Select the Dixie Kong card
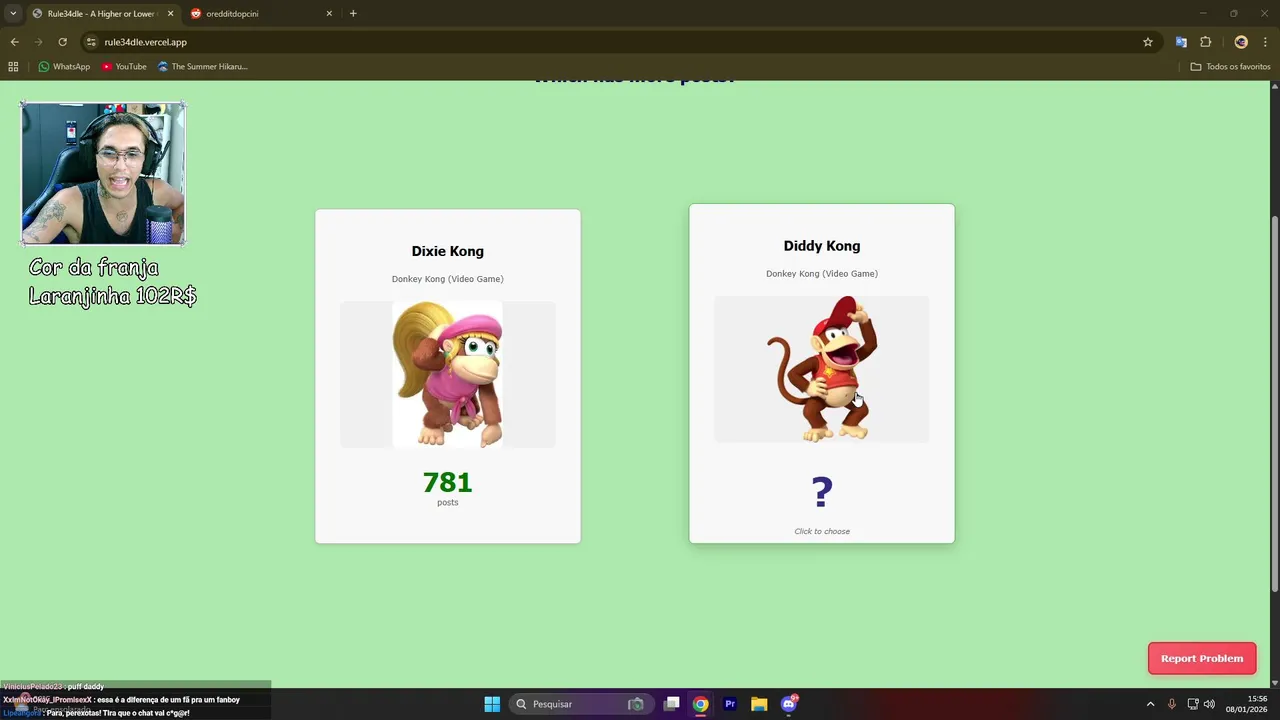Viewport: 1280px width, 720px height. tap(448, 376)
